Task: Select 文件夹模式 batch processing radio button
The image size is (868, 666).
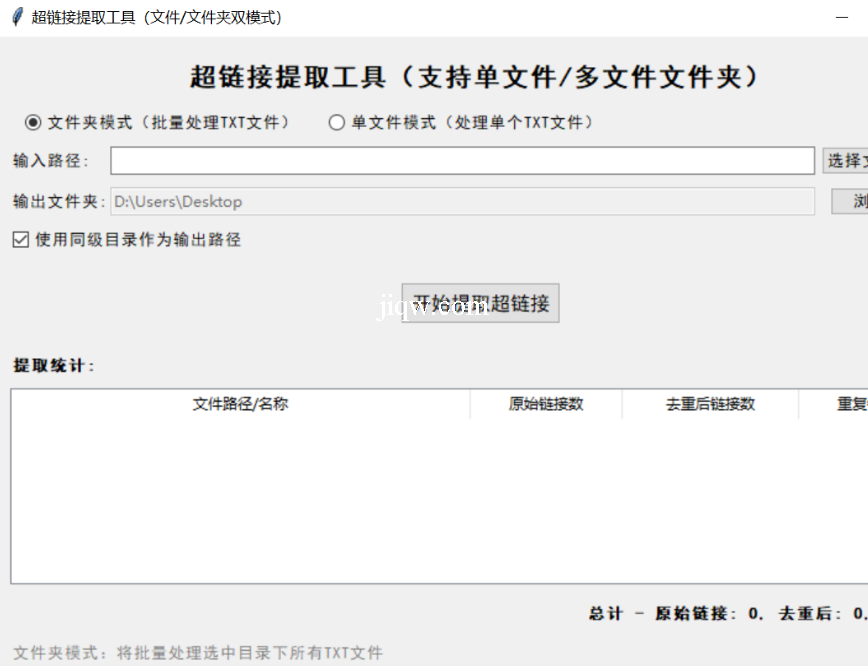Action: pos(33,122)
